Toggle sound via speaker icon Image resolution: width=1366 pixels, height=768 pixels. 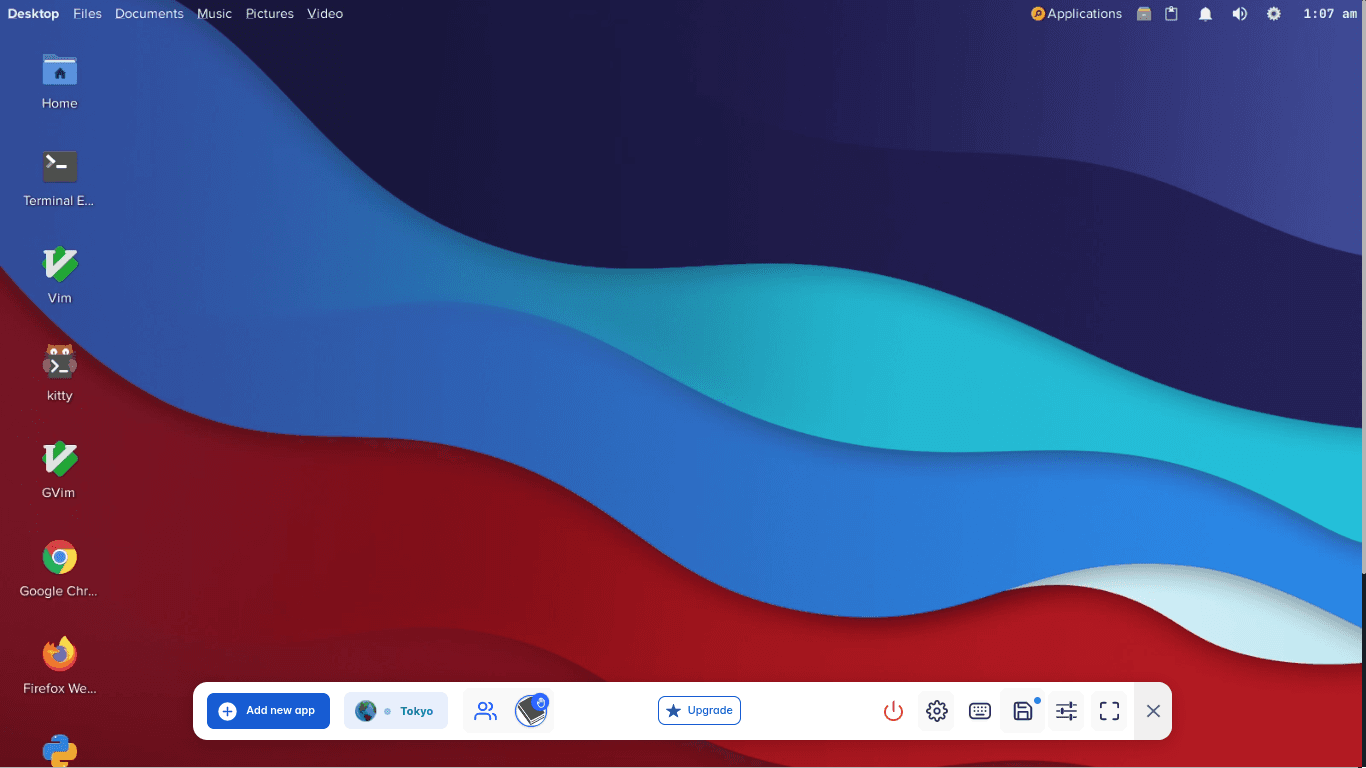click(1239, 14)
